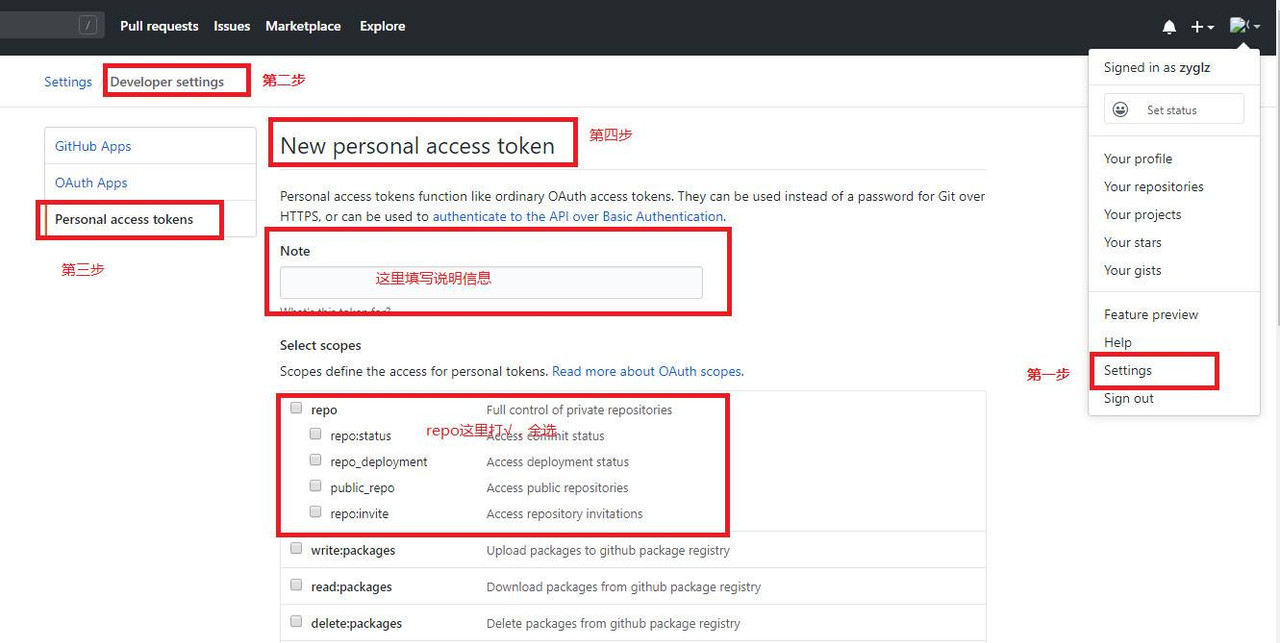Image resolution: width=1280 pixels, height=643 pixels.
Task: Check the repo scope checkbox
Action: pos(296,408)
